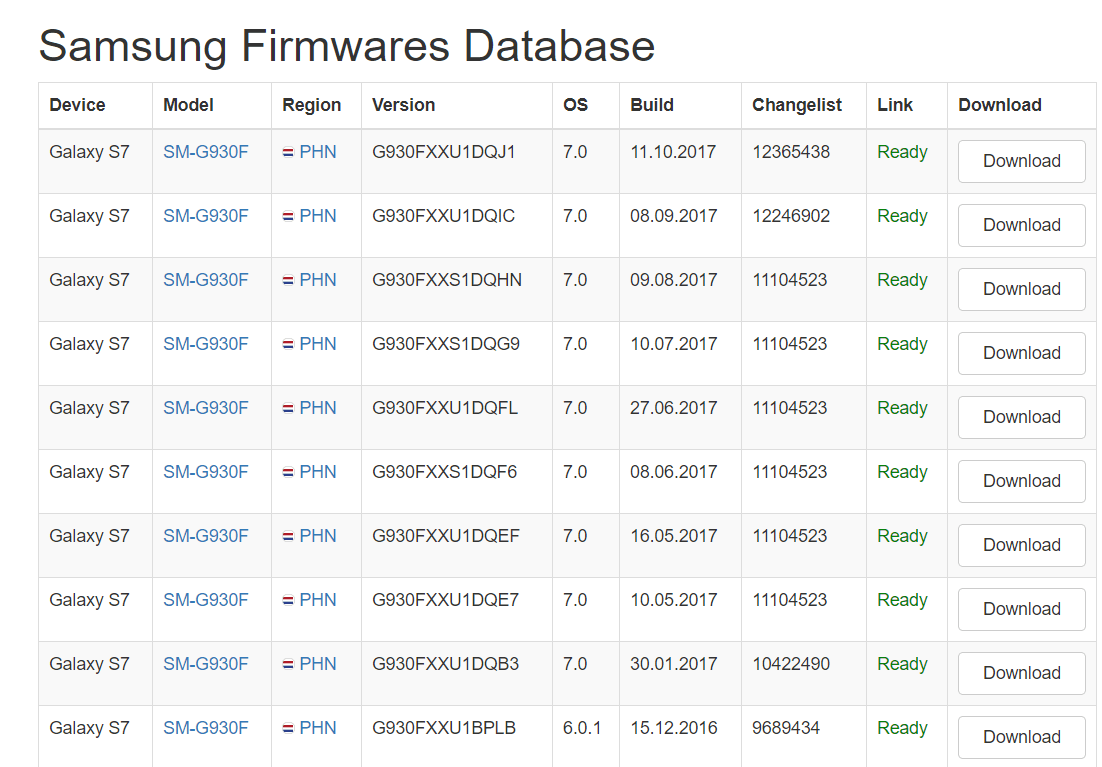This screenshot has width=1102, height=767.
Task: Download the G930FXXS1DQG9 firmware
Action: click(x=1021, y=353)
